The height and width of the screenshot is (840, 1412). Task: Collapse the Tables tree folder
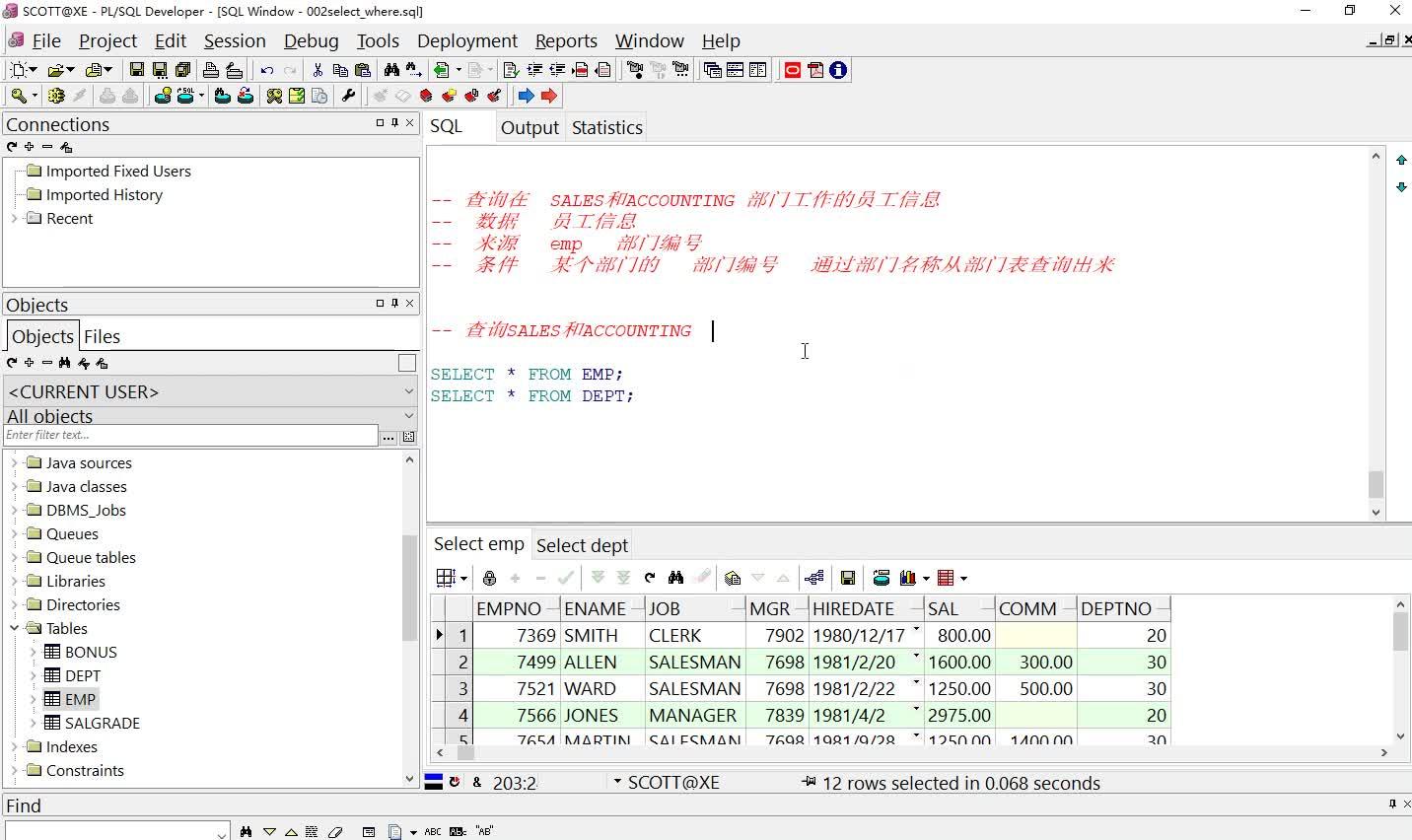[14, 628]
